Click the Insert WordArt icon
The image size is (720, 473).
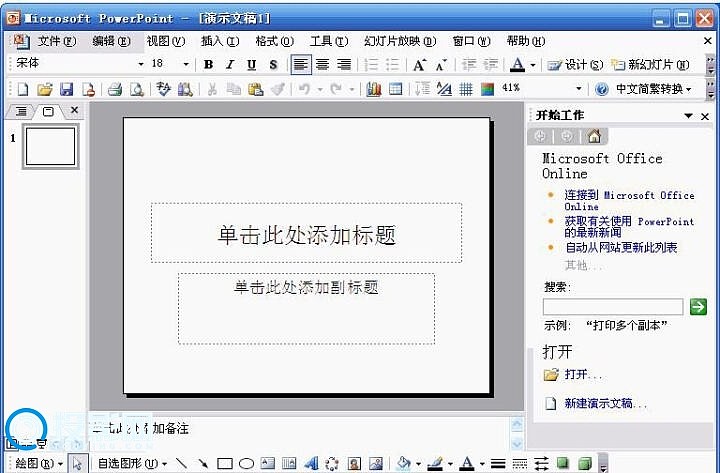point(310,463)
